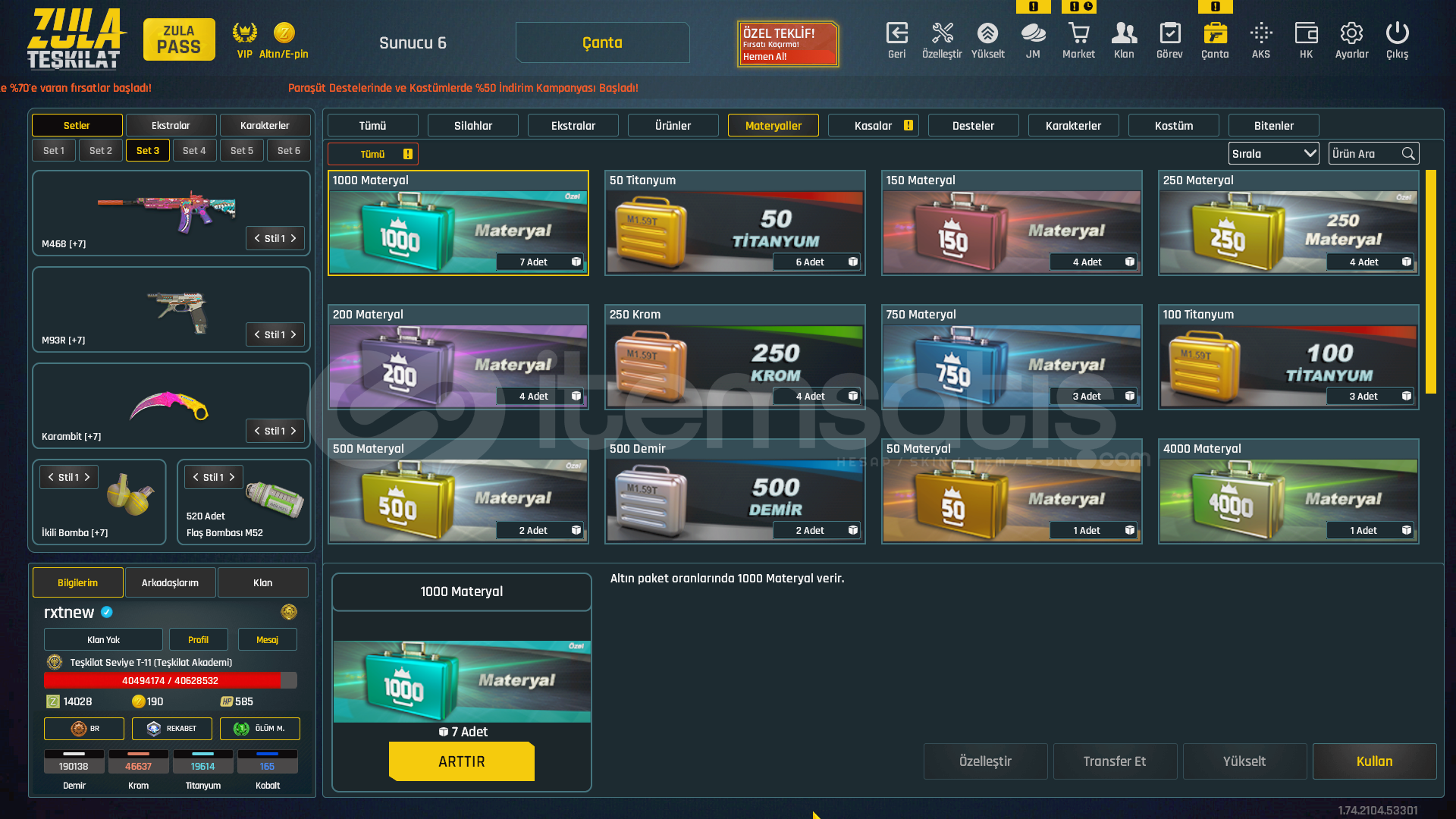This screenshot has width=1456, height=819.
Task: Click the Geri back icon
Action: (x=896, y=33)
